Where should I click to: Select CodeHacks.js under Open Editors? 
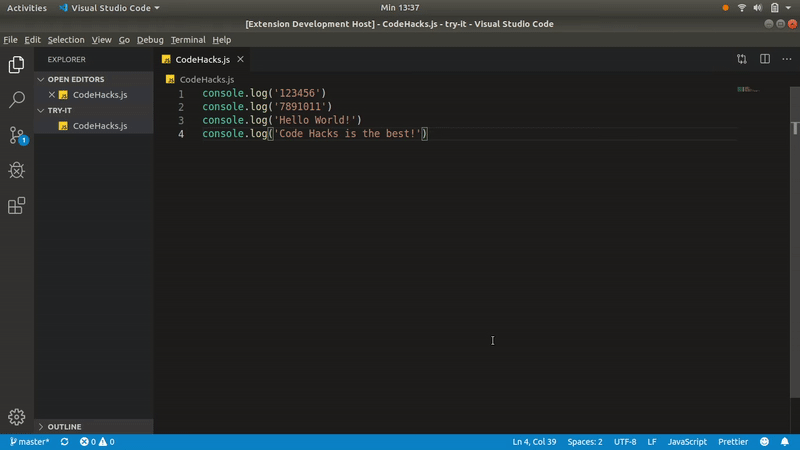(94, 95)
